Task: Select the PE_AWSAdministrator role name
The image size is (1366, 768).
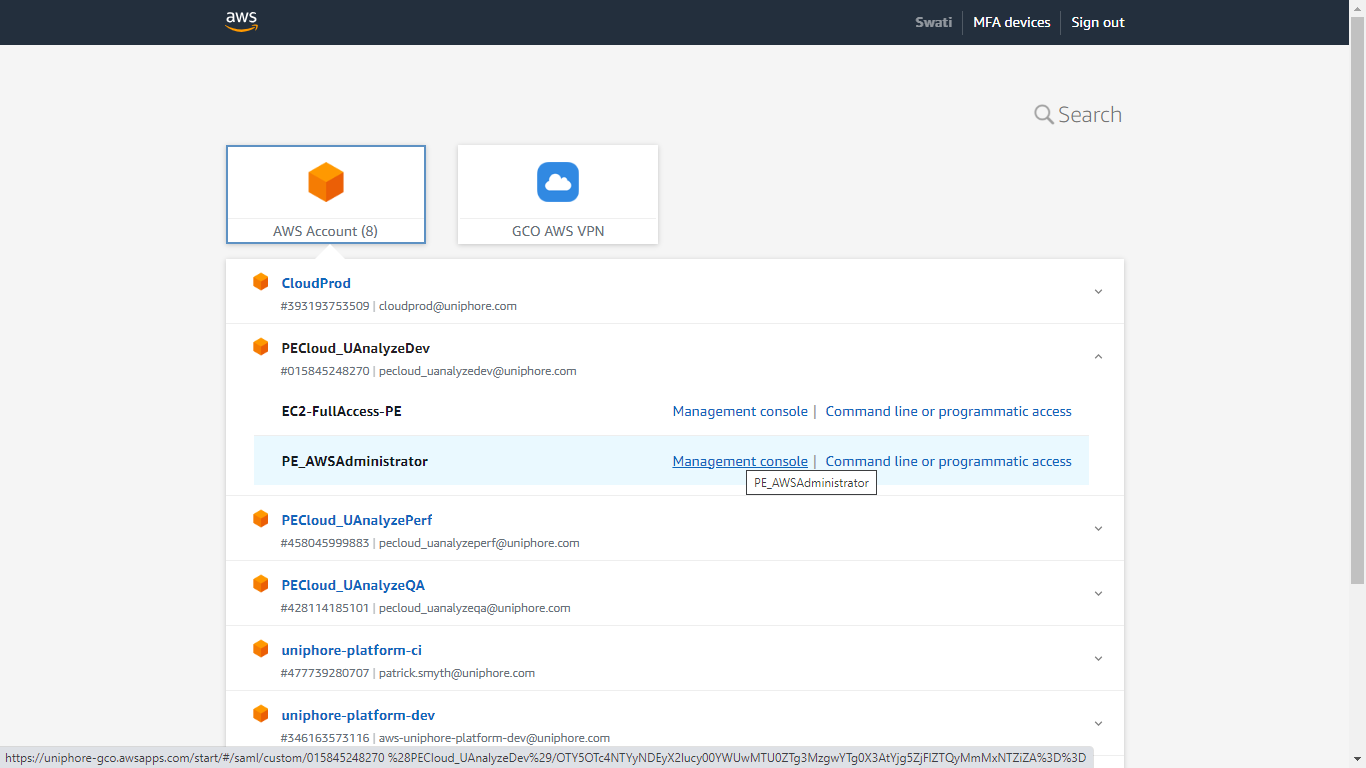Action: pyautogui.click(x=355, y=461)
